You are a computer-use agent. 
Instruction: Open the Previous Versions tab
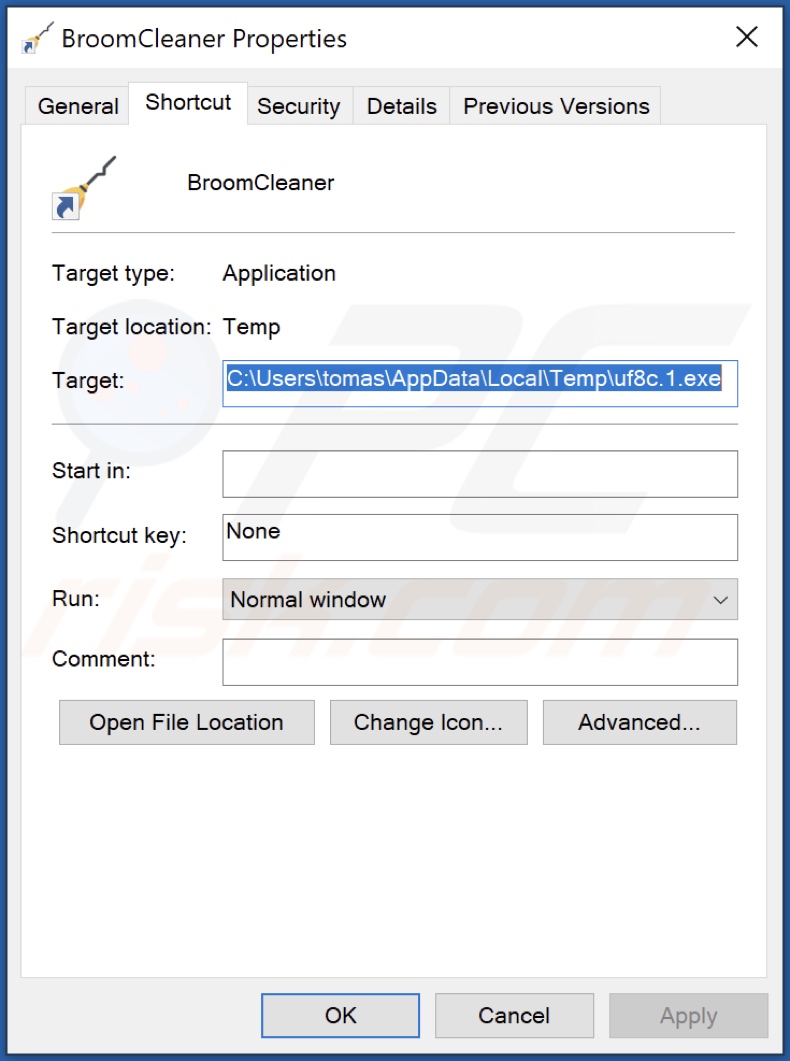click(x=556, y=106)
